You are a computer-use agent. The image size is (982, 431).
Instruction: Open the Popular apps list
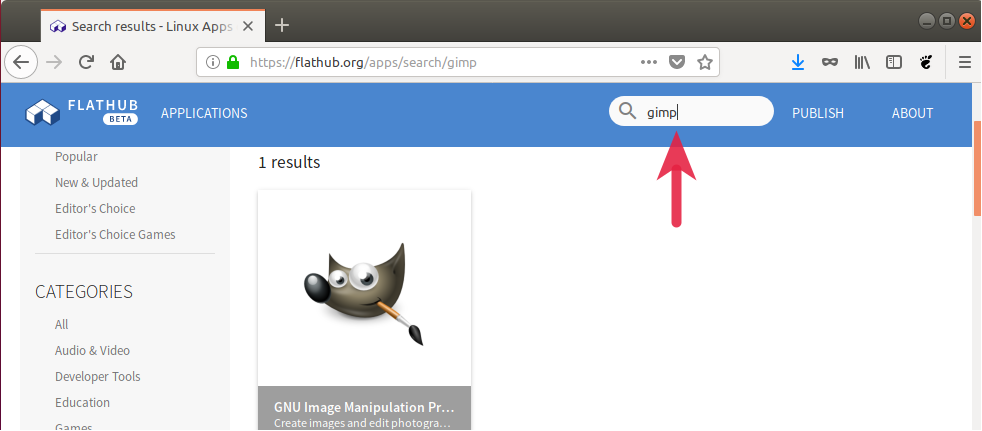(x=76, y=157)
